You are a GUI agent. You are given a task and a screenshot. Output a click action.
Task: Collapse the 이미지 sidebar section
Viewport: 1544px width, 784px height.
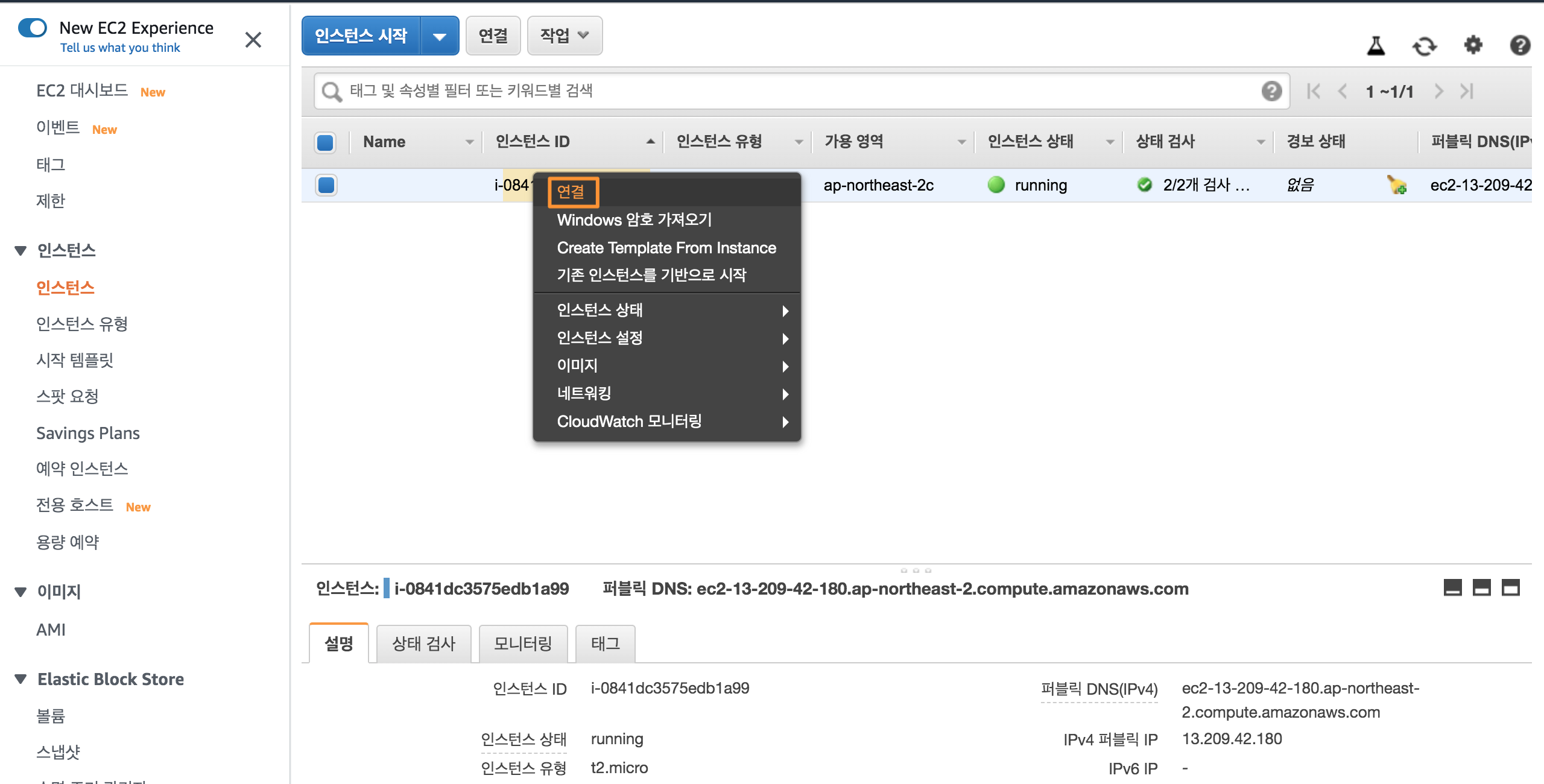click(x=21, y=592)
